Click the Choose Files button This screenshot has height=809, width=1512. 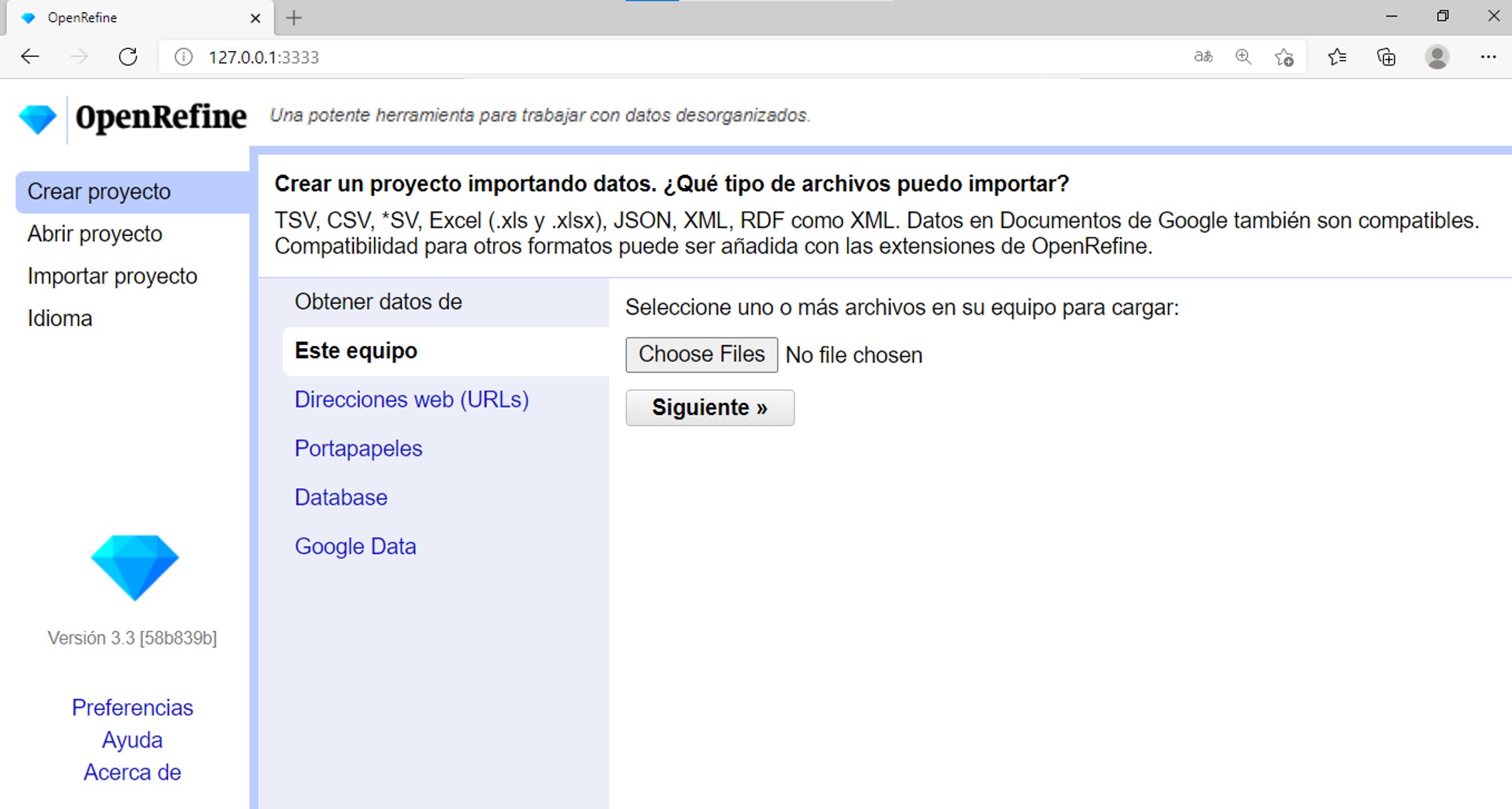(x=702, y=355)
